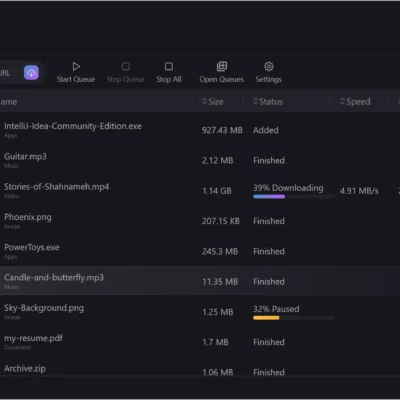Click the Start Queue play icon
This screenshot has height=400, width=400.
(76, 66)
